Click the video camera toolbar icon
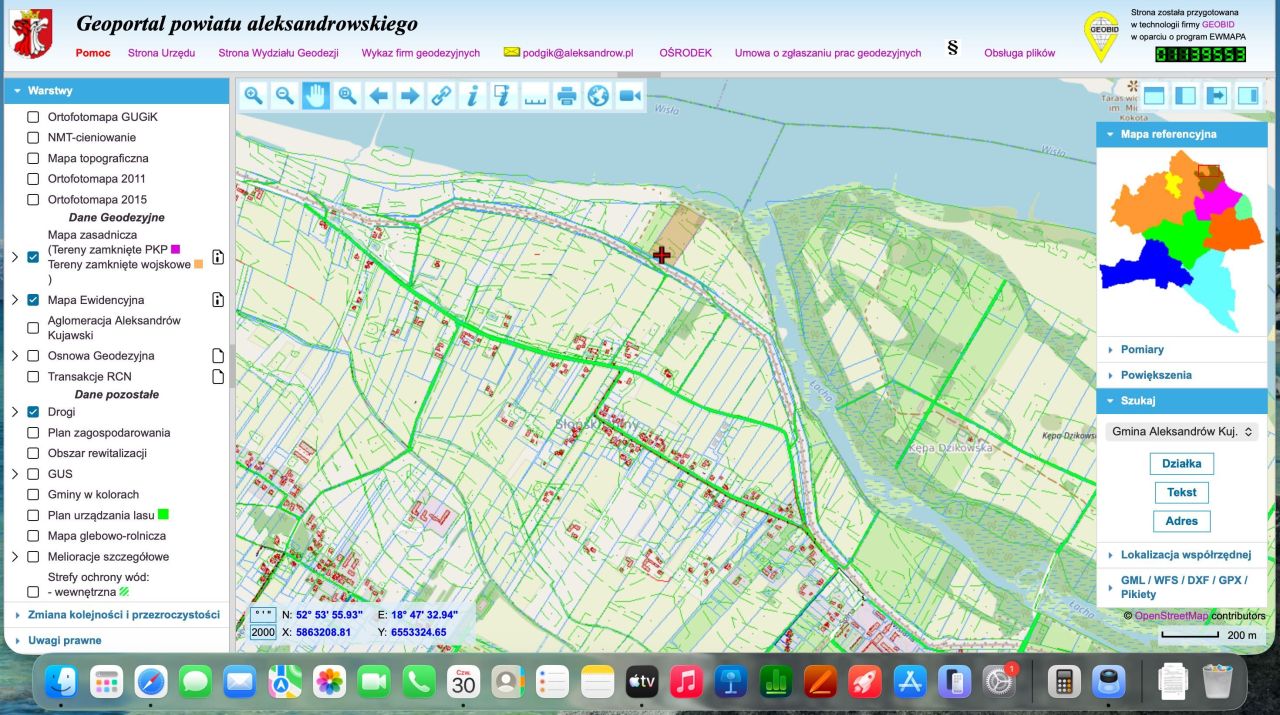This screenshot has width=1280, height=715. tap(629, 96)
